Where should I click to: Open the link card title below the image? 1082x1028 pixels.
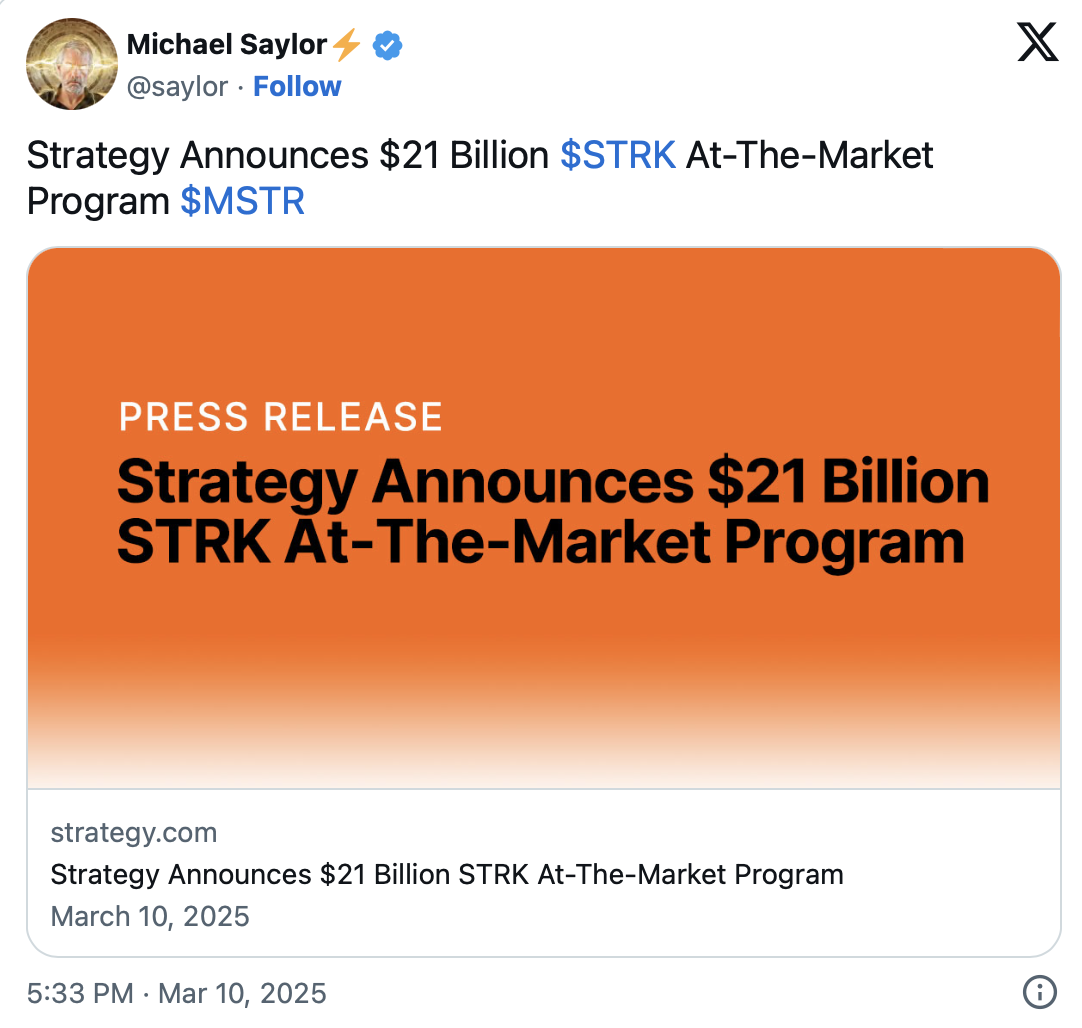(x=446, y=875)
